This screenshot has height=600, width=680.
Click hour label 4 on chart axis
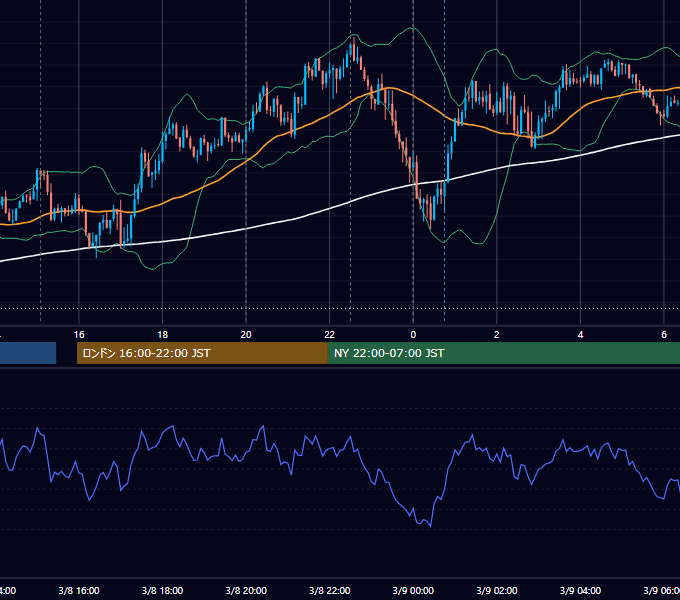coord(580,335)
